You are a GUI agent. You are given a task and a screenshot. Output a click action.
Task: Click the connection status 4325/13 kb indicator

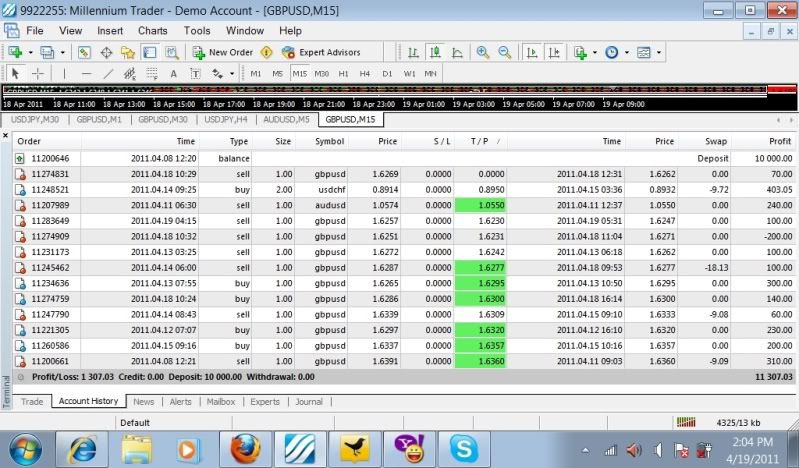720,422
